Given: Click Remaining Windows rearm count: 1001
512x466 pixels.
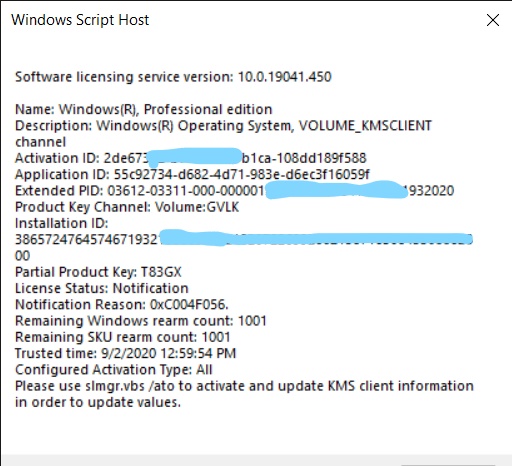Looking at the screenshot, I should (141, 321).
